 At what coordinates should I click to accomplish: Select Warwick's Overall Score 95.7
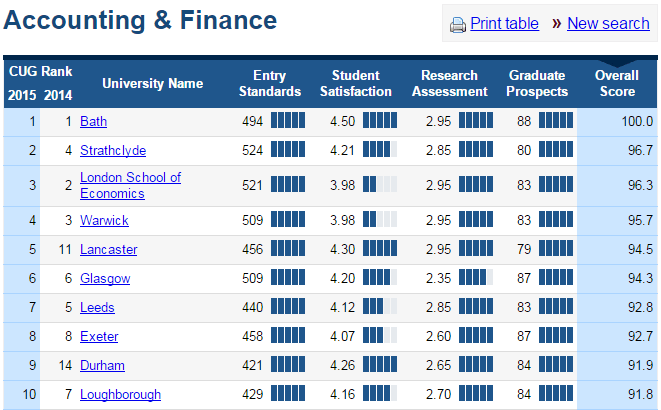(640, 220)
